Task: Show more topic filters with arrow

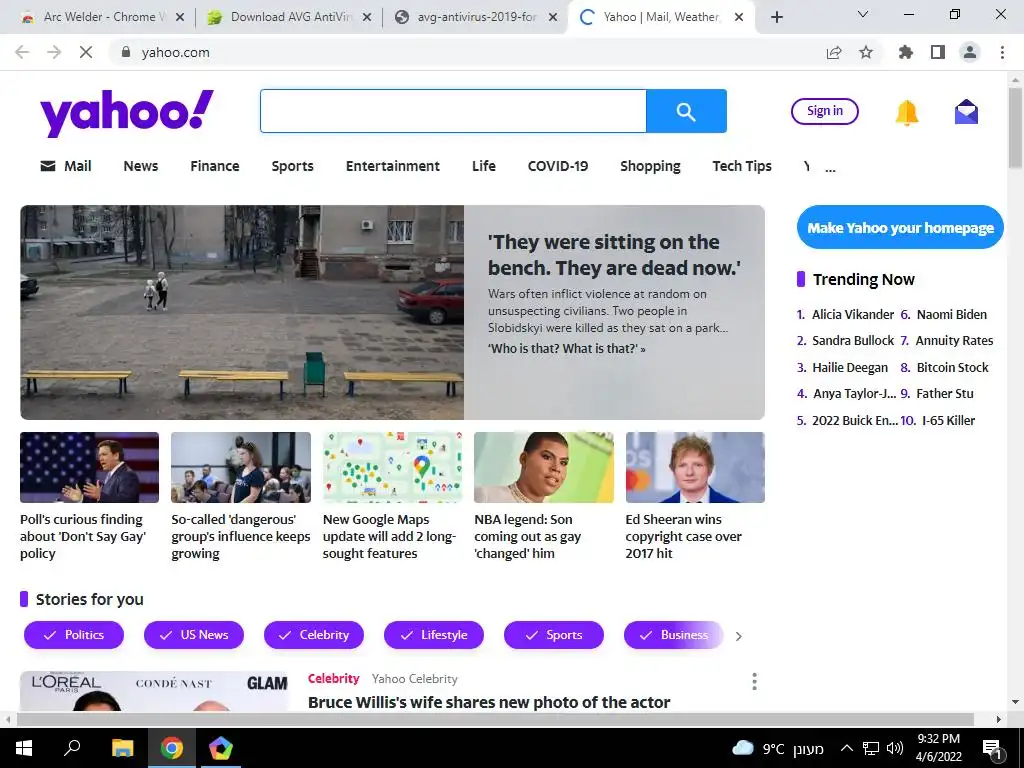Action: coord(739,636)
